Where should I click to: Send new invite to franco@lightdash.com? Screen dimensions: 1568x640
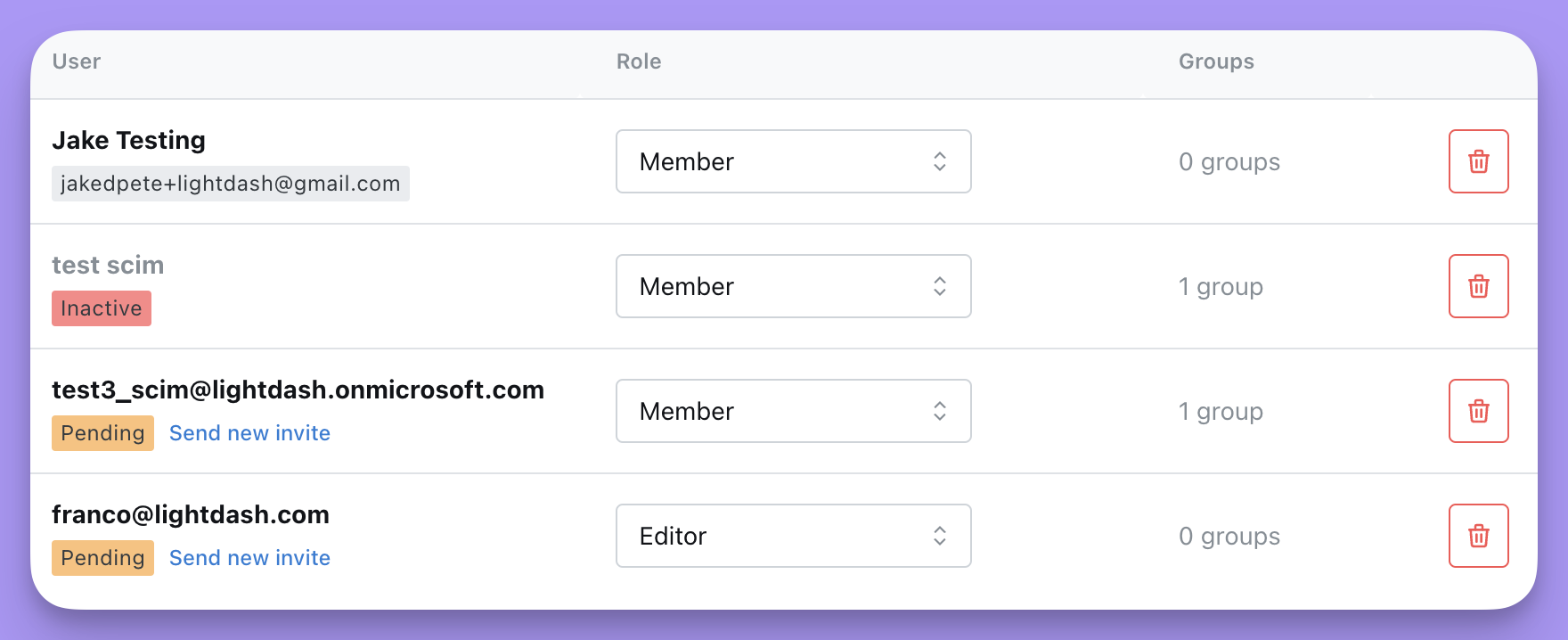249,558
